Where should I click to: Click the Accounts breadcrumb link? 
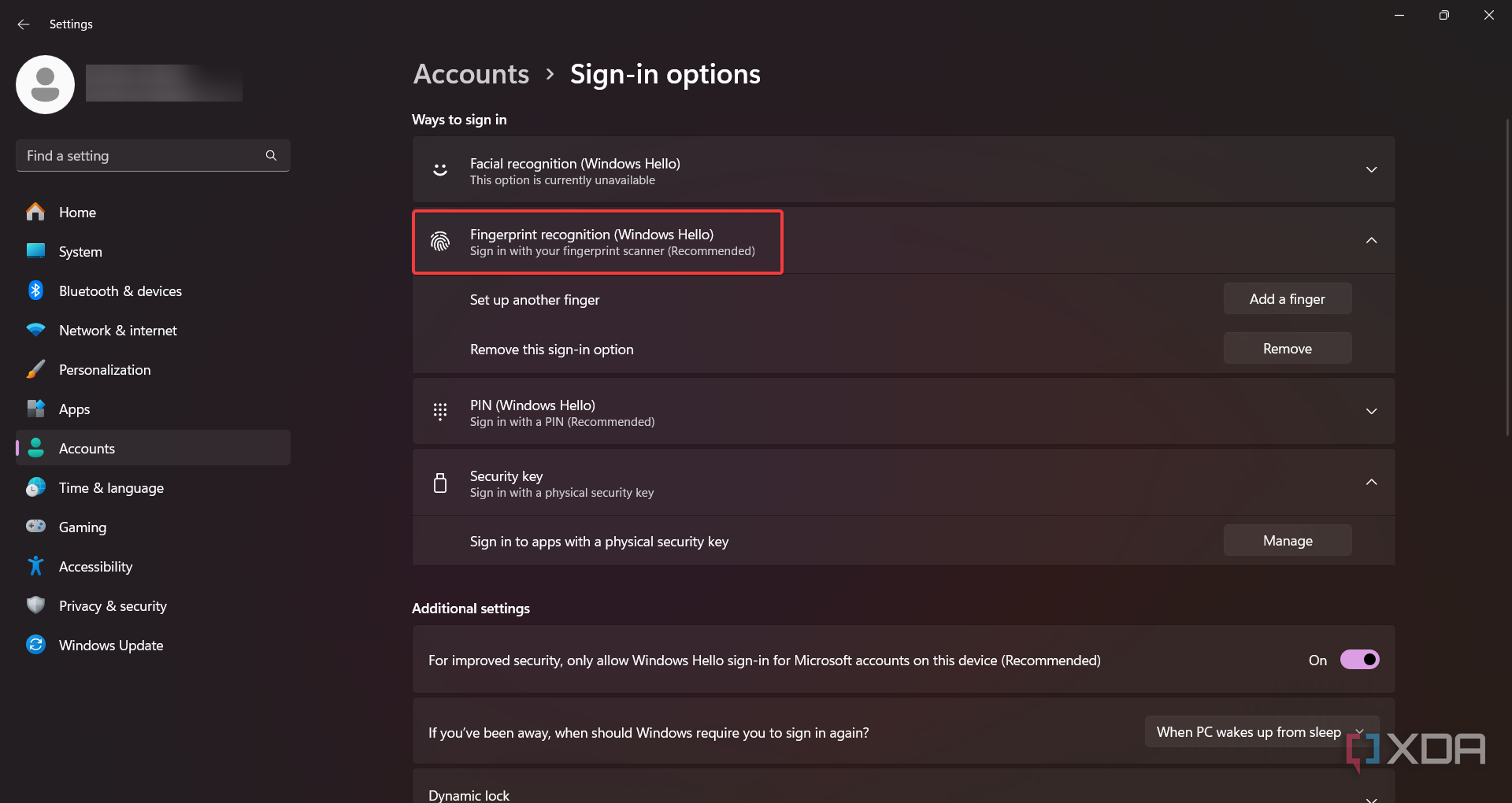point(471,74)
